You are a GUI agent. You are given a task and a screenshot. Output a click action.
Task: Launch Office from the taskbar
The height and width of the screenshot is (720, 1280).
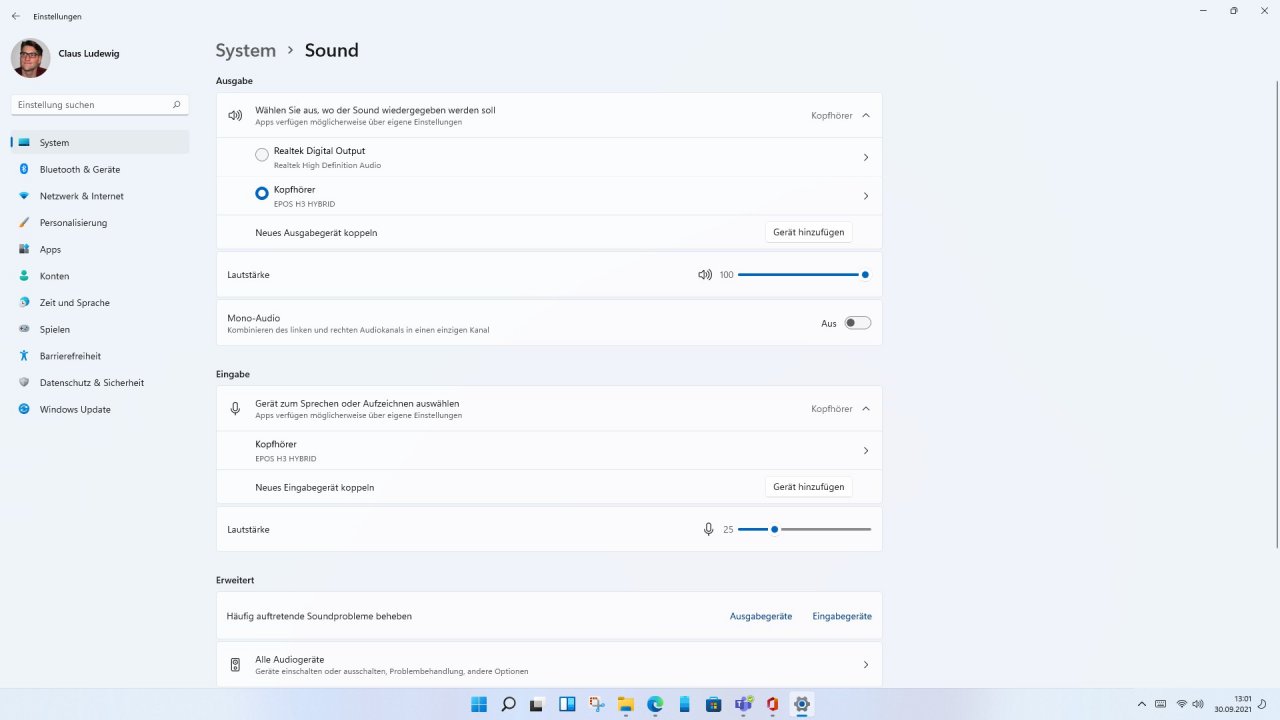[x=772, y=704]
